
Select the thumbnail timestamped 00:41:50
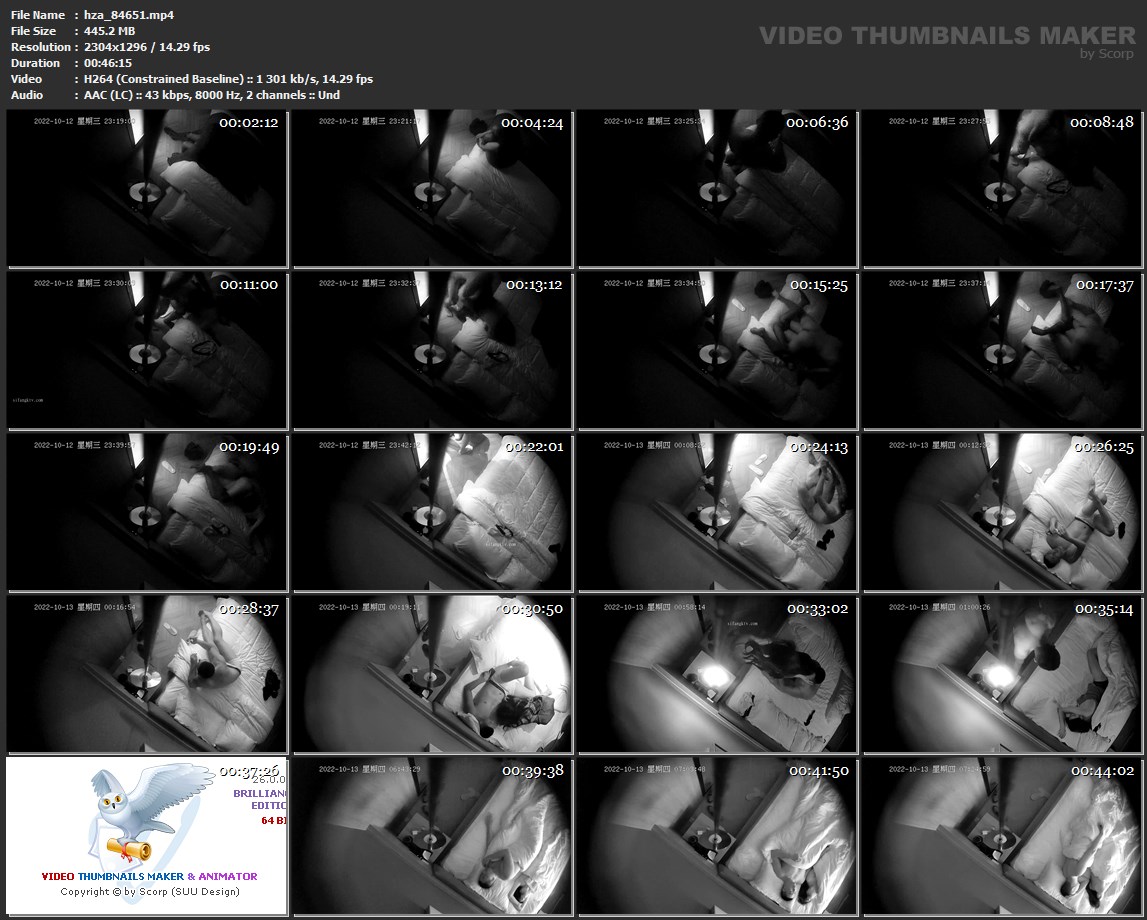pyautogui.click(x=717, y=836)
